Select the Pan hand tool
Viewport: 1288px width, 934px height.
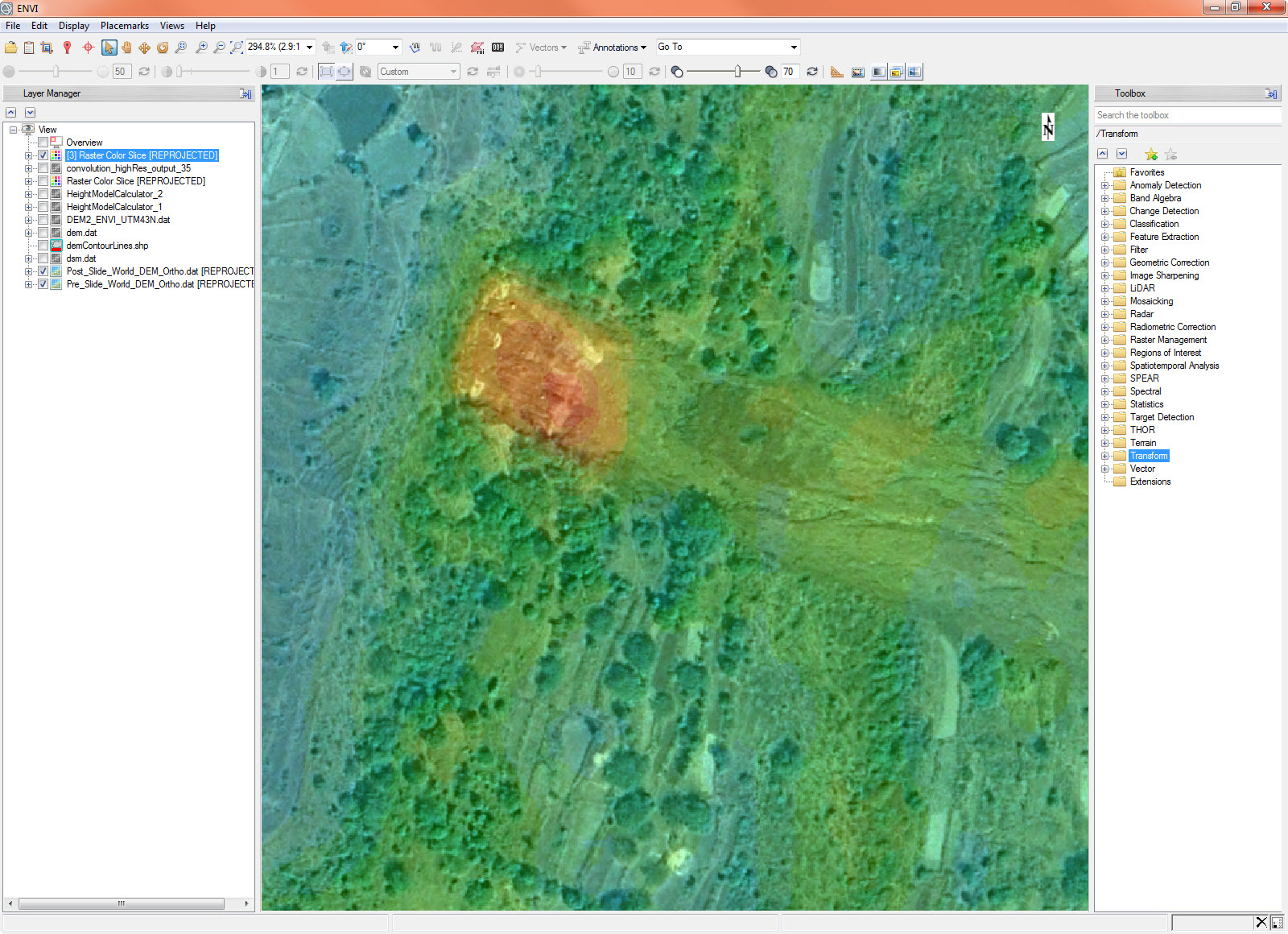pos(126,48)
